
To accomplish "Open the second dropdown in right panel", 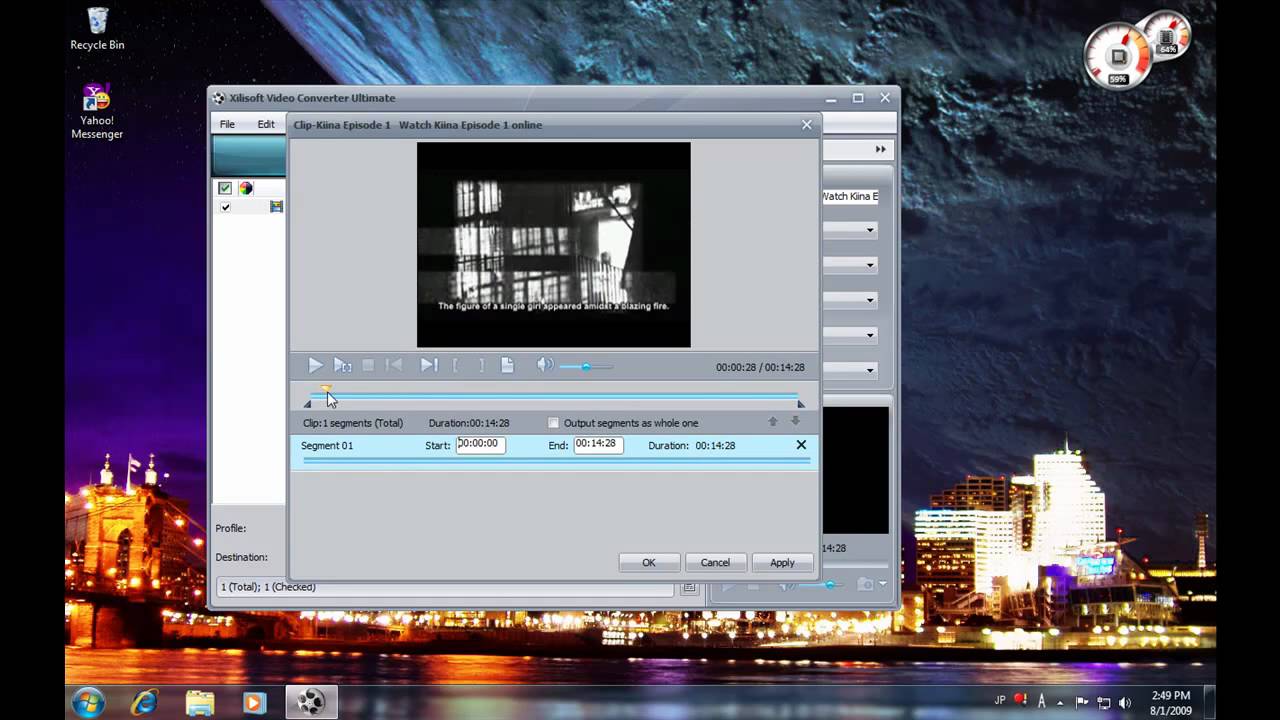I will click(870, 265).
